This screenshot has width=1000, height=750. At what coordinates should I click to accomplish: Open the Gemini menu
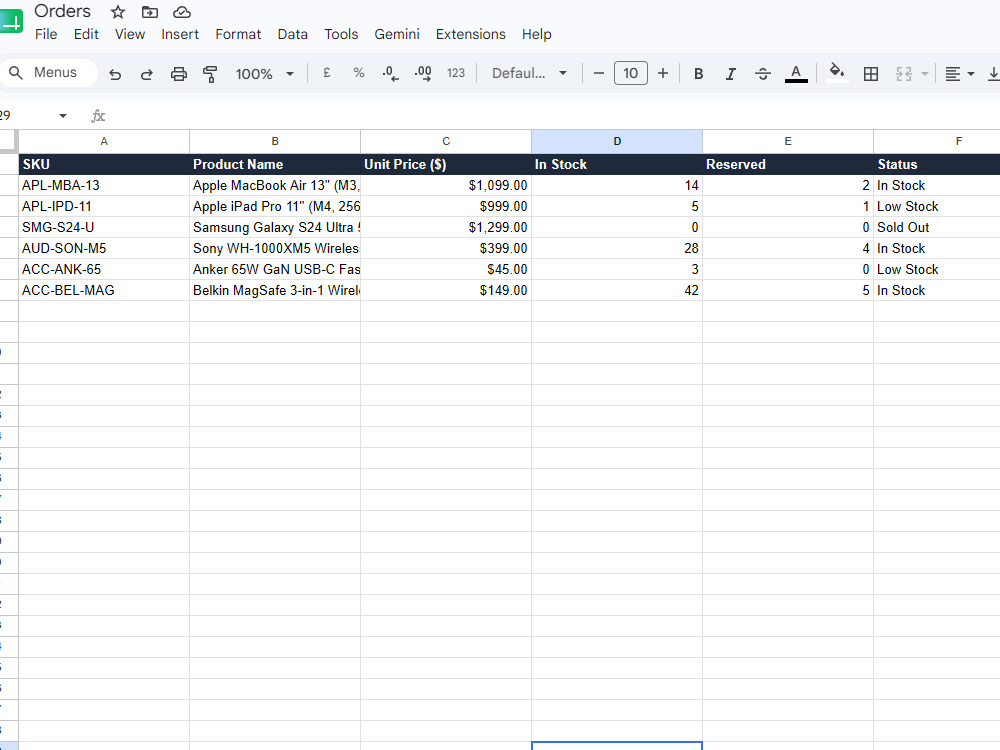click(x=397, y=34)
